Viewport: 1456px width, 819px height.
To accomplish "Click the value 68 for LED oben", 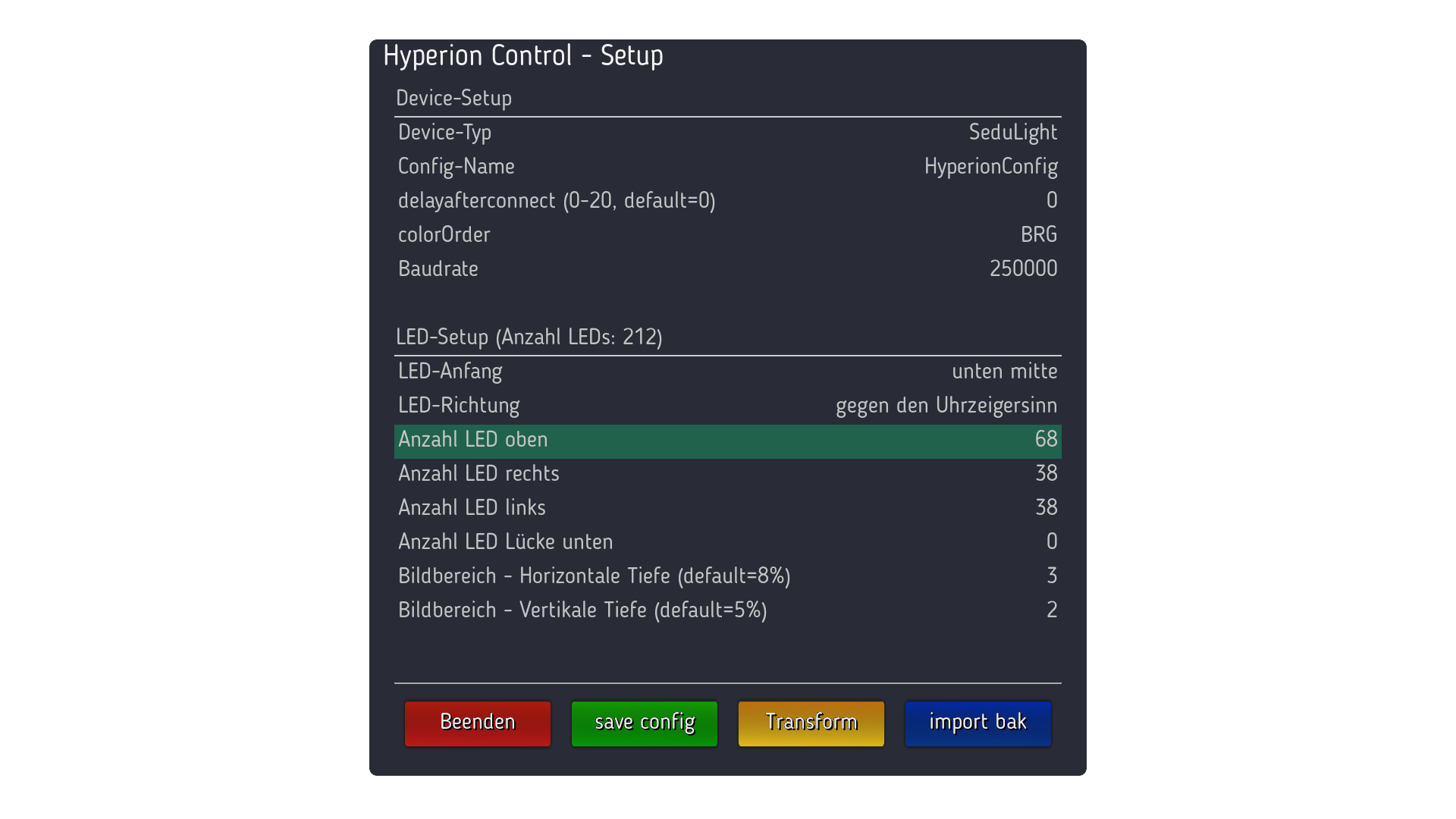I will (x=1046, y=440).
